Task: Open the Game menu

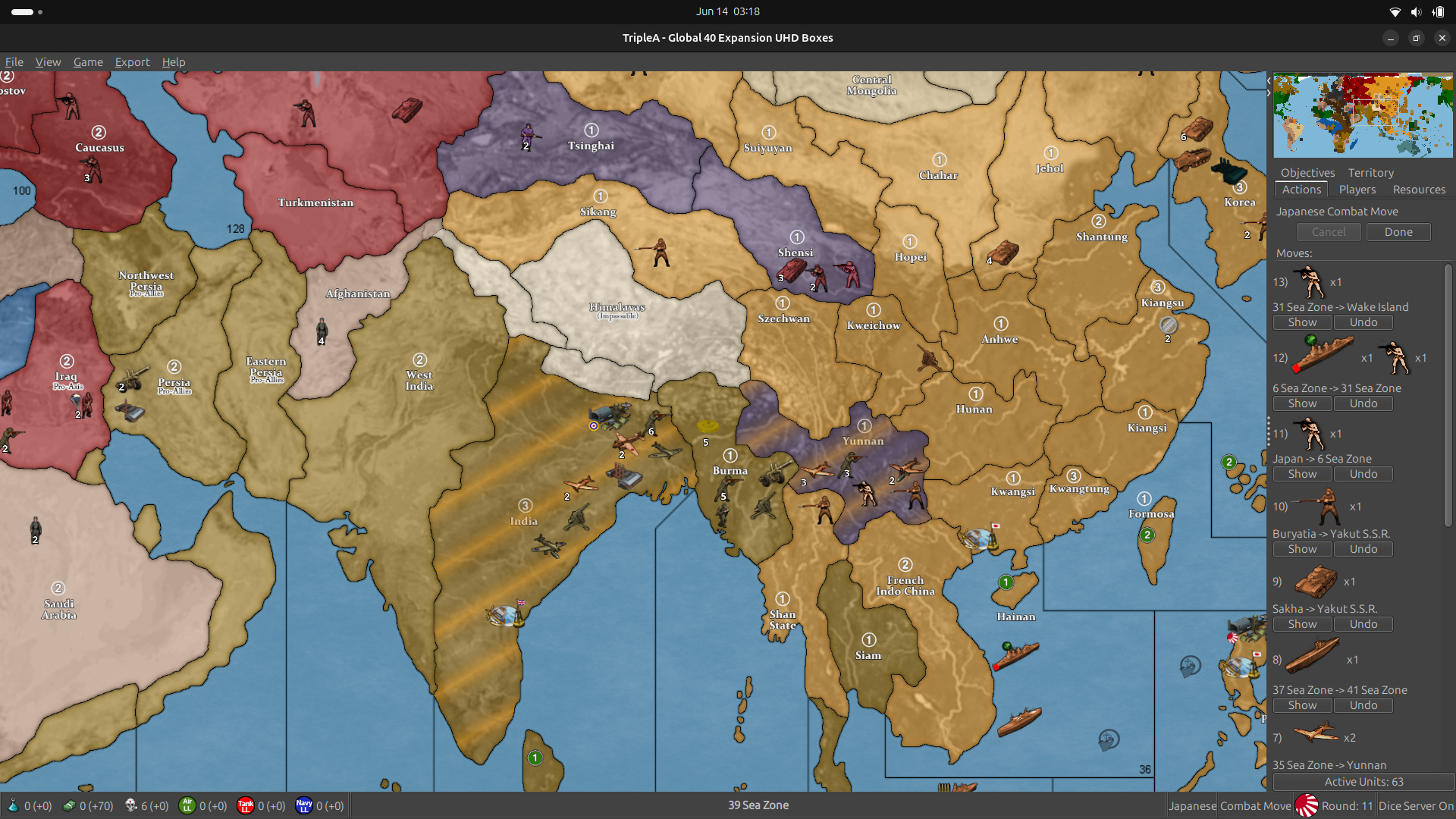Action: 88,62
